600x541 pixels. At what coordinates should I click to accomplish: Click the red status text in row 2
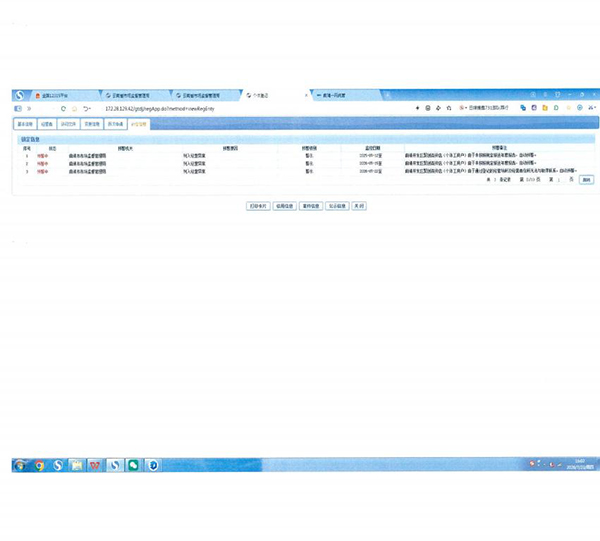point(42,164)
